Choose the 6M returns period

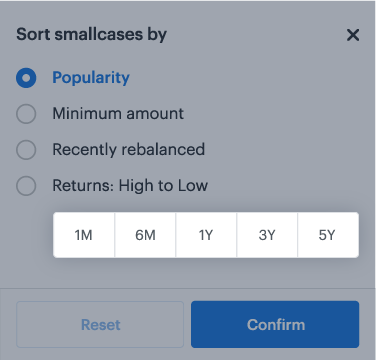pos(145,235)
